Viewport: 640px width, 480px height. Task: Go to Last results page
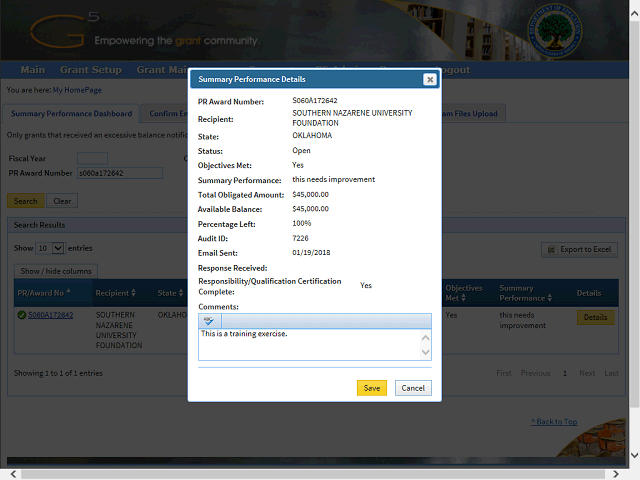coord(611,373)
